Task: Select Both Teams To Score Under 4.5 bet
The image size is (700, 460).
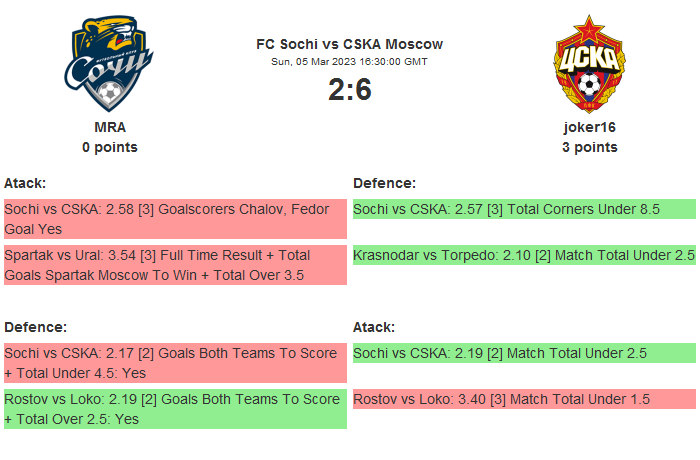Action: click(175, 363)
